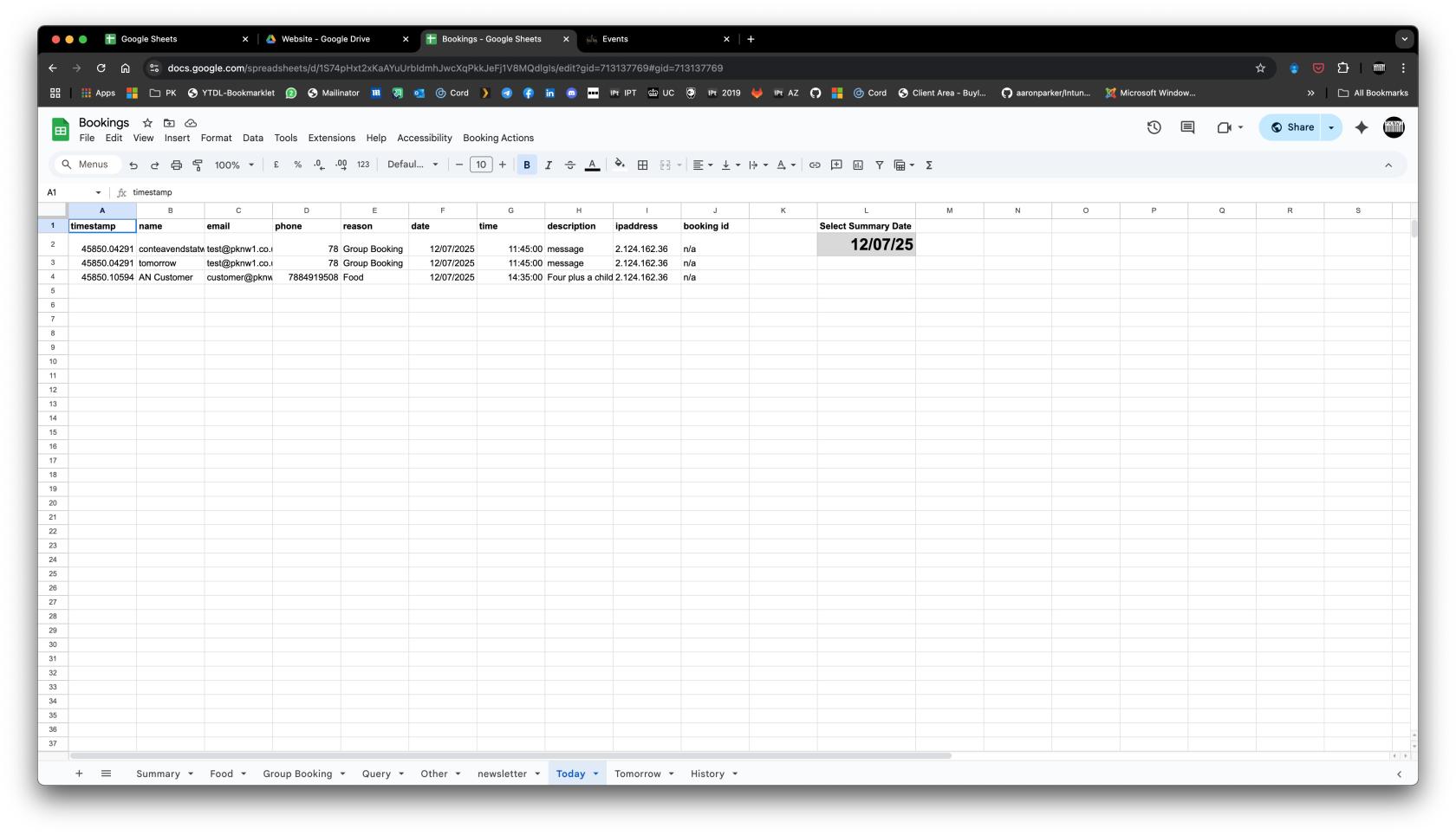Screen dimensions: 1456x835
Task: Show all comments icon
Action: point(1187,127)
